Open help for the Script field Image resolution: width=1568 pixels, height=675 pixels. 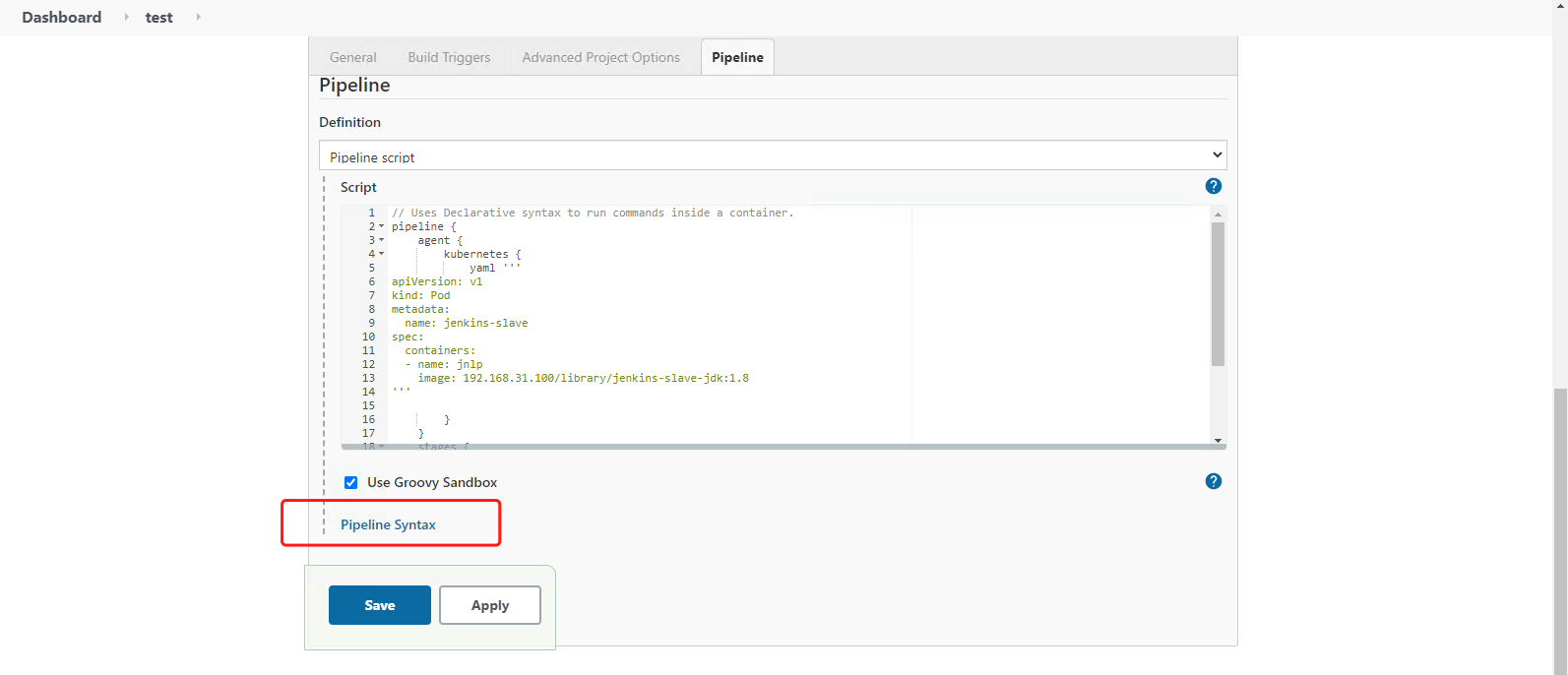(x=1214, y=186)
